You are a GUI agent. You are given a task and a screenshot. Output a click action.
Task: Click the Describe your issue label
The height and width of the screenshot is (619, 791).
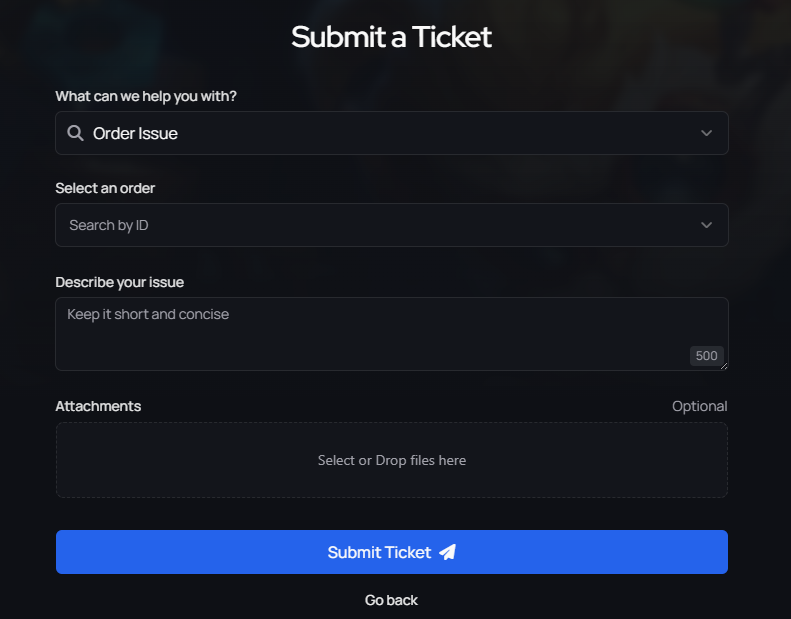pos(119,282)
